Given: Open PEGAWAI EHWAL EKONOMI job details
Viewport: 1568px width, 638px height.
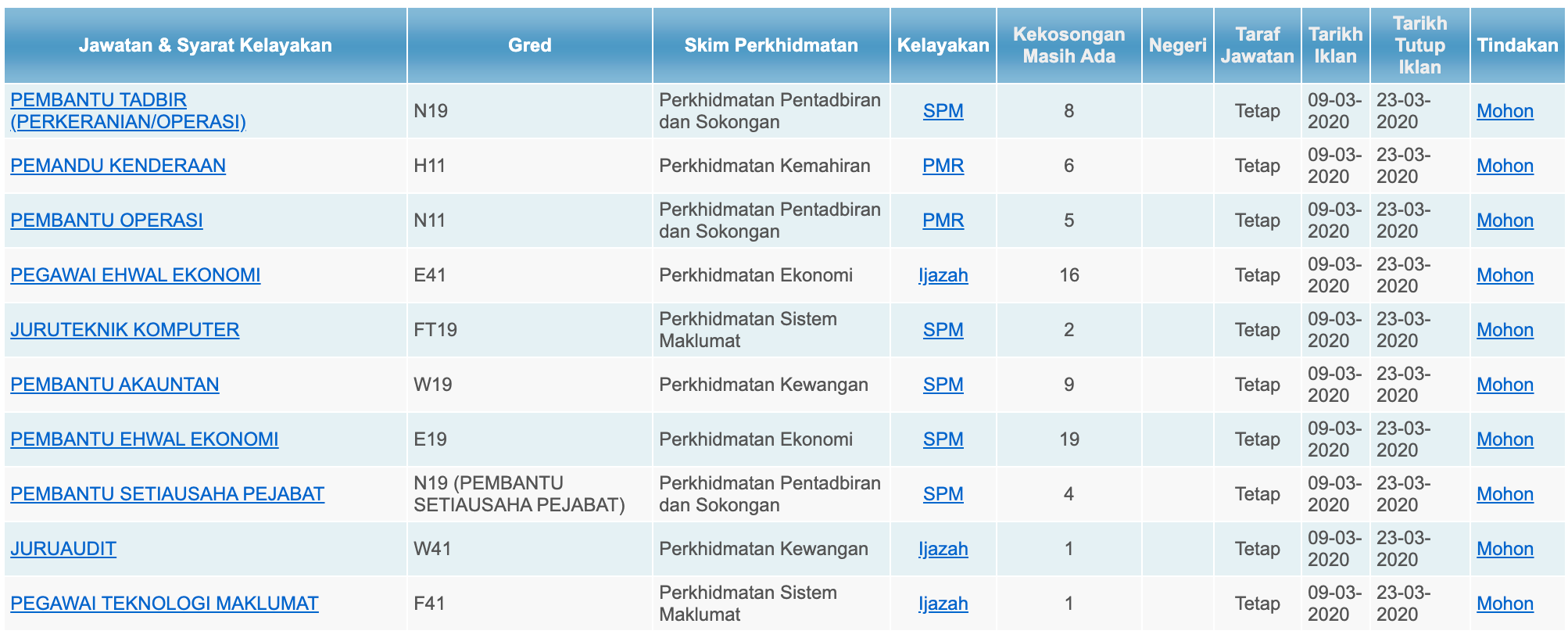Looking at the screenshot, I should click(x=135, y=275).
